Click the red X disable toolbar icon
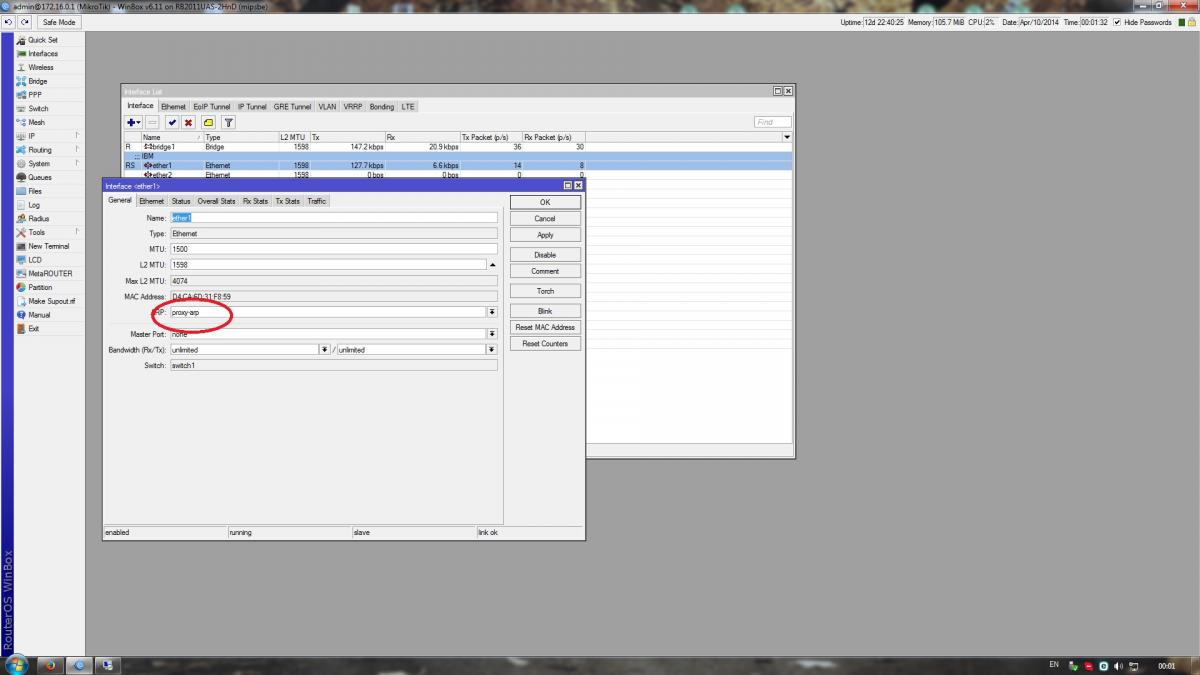Screen dimensions: 1200x675 (188, 122)
